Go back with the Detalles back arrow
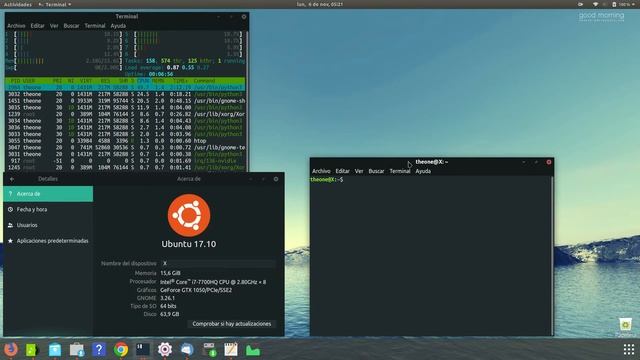 pos(12,179)
